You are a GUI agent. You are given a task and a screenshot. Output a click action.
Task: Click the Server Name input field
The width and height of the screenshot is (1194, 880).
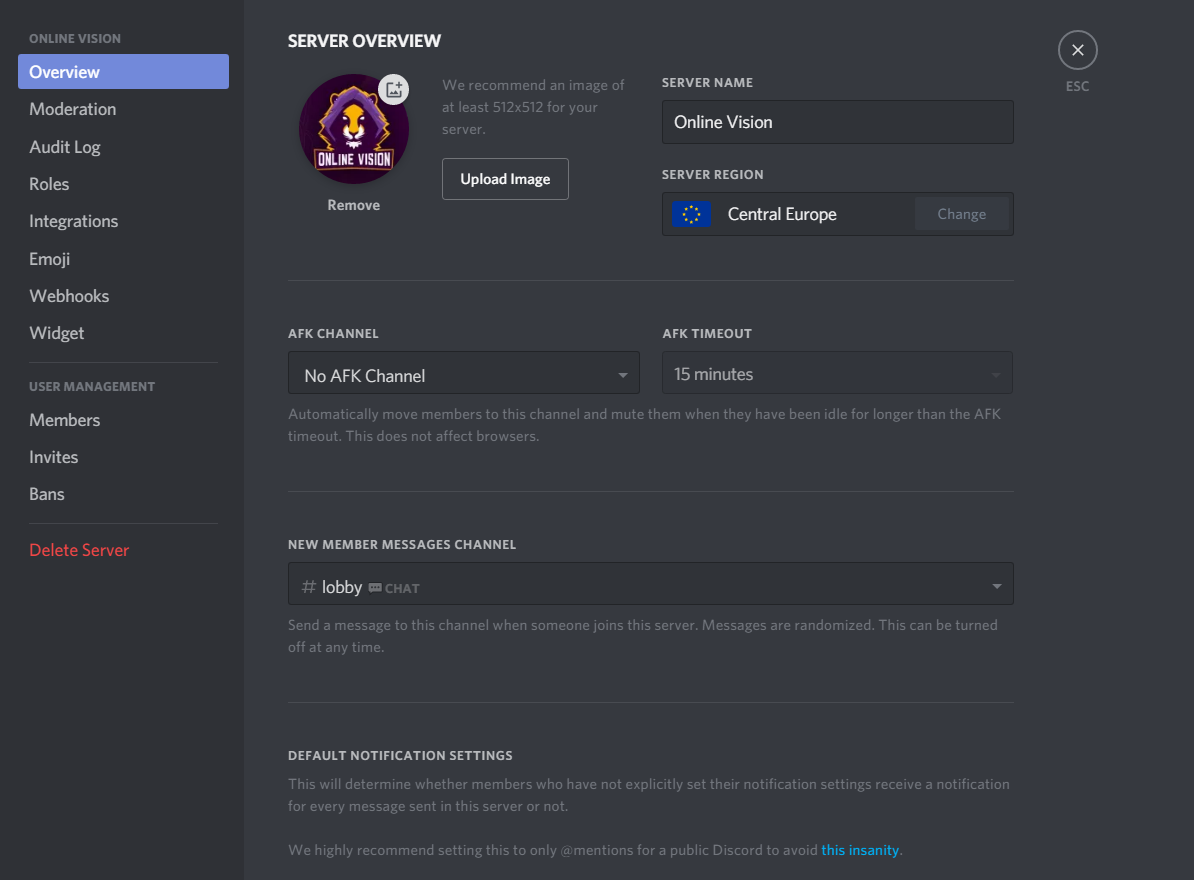coord(837,122)
